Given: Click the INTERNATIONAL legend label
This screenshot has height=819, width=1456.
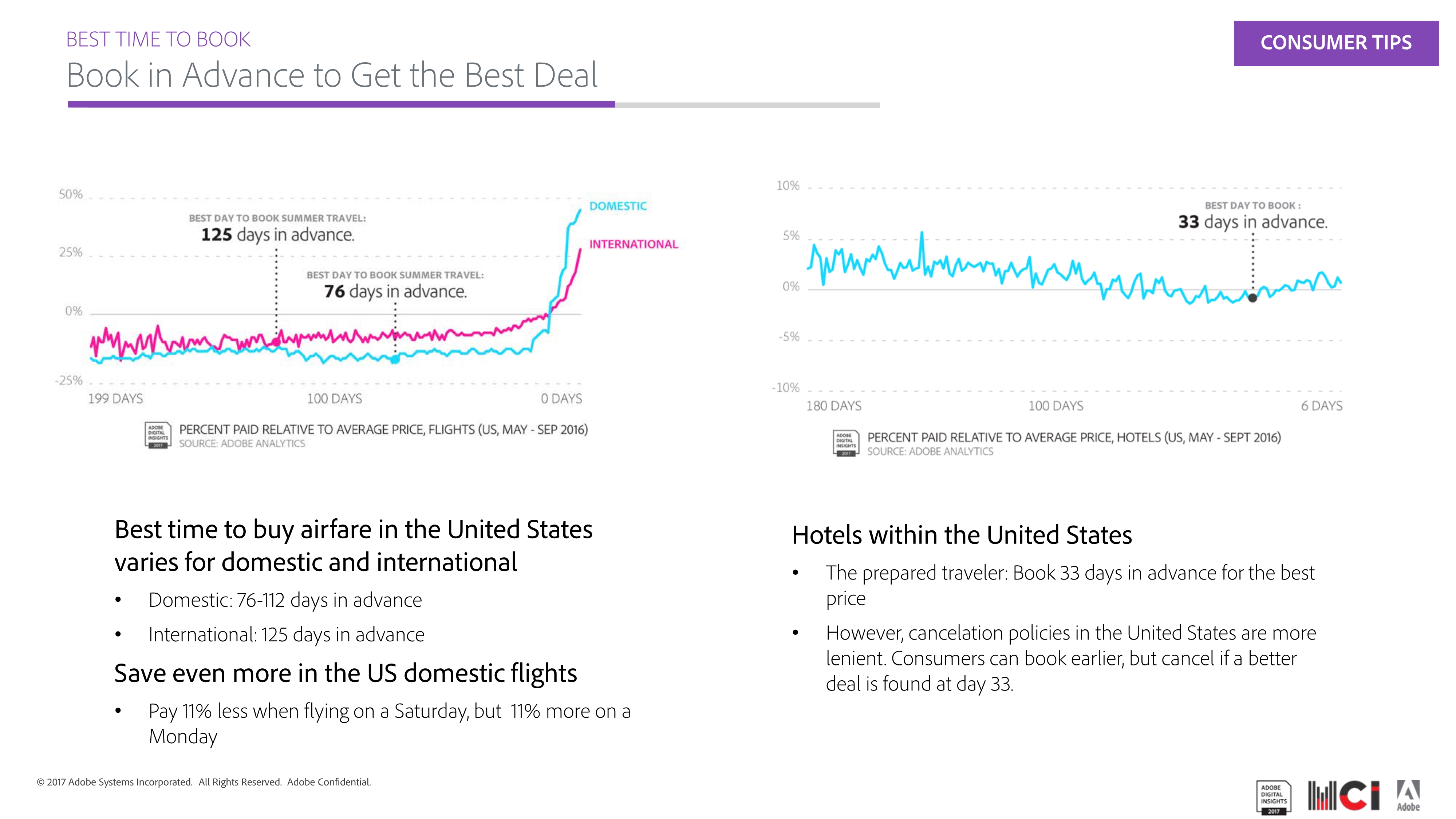Looking at the screenshot, I should (633, 244).
